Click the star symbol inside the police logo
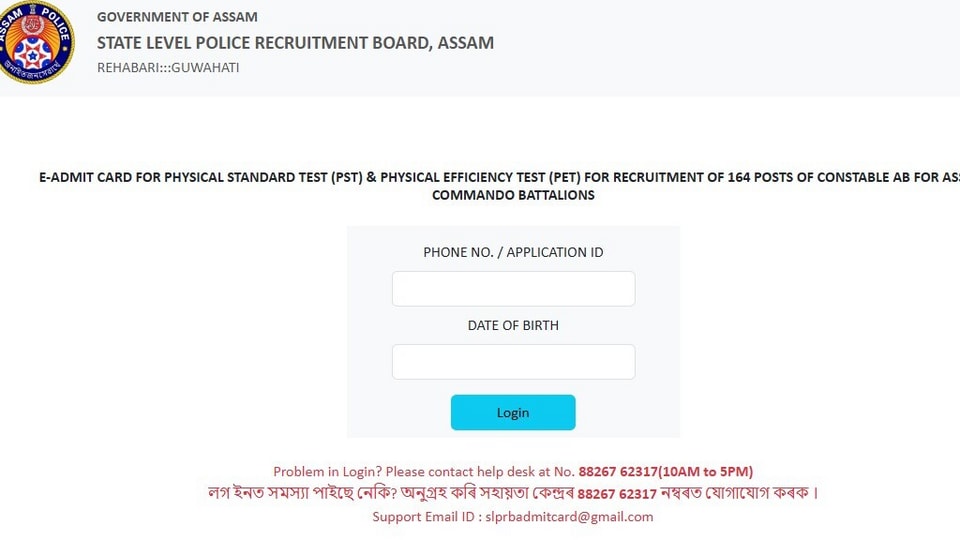The width and height of the screenshot is (960, 540). coord(32,56)
